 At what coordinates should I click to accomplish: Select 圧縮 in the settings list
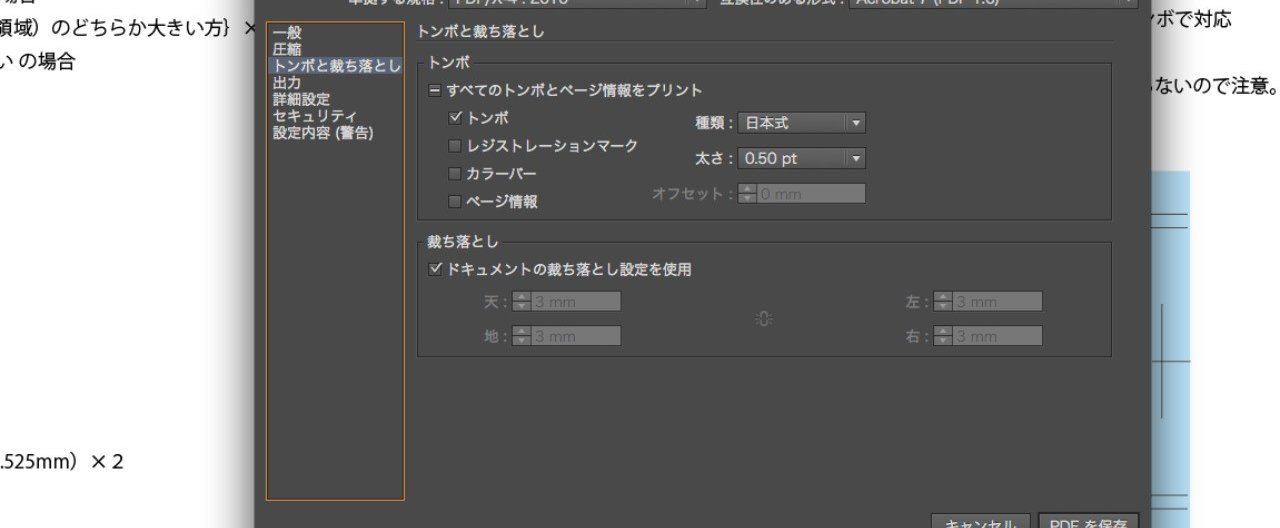pyautogui.click(x=287, y=49)
